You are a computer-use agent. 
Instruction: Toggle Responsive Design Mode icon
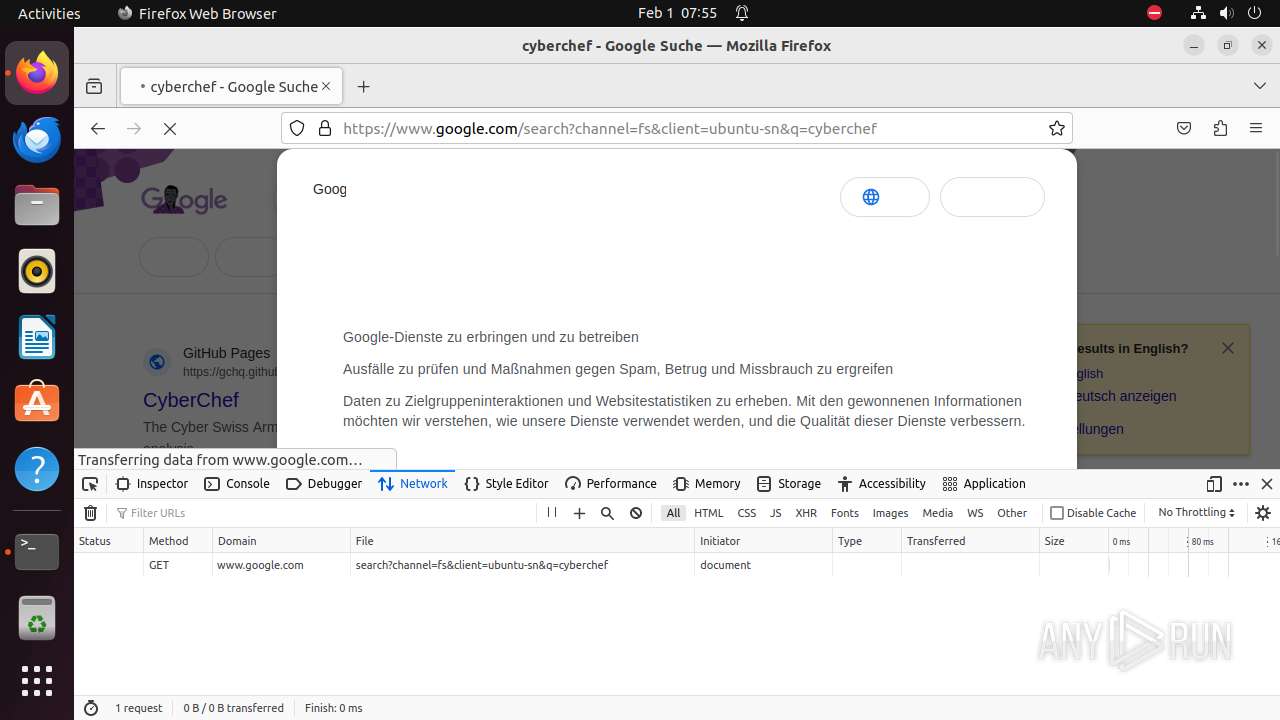1214,484
